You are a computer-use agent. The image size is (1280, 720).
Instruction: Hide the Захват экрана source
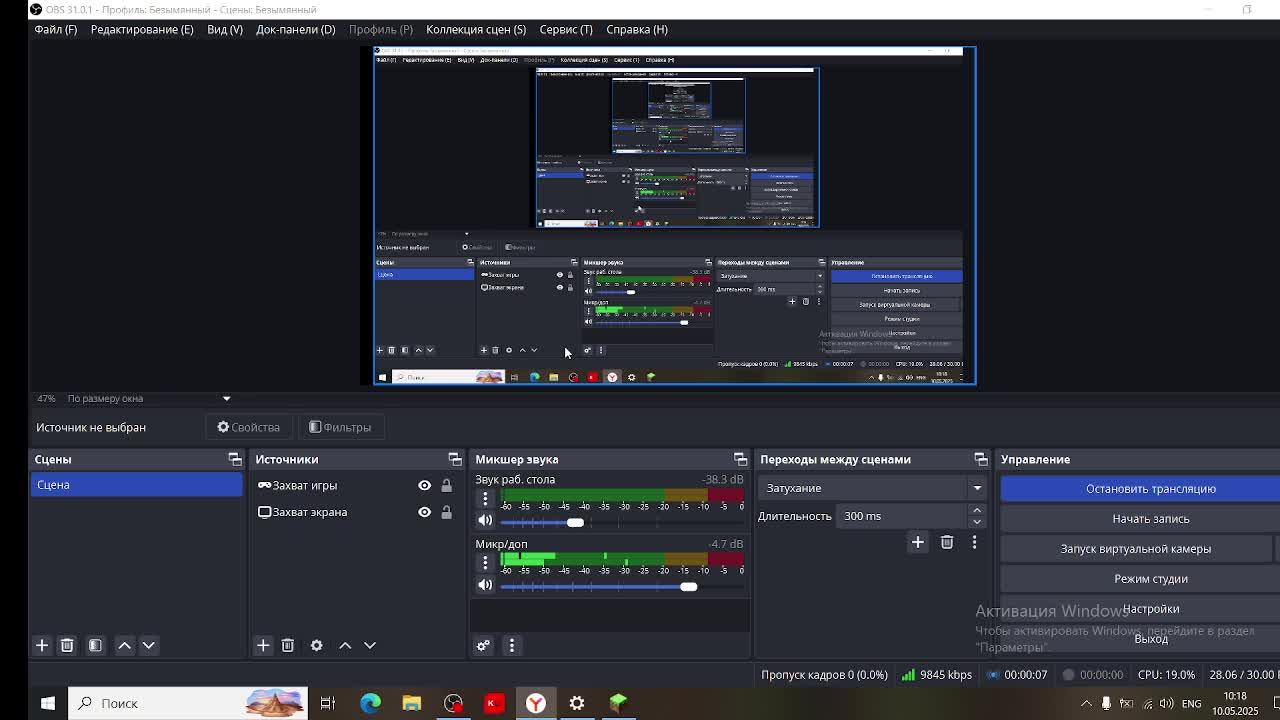(424, 512)
